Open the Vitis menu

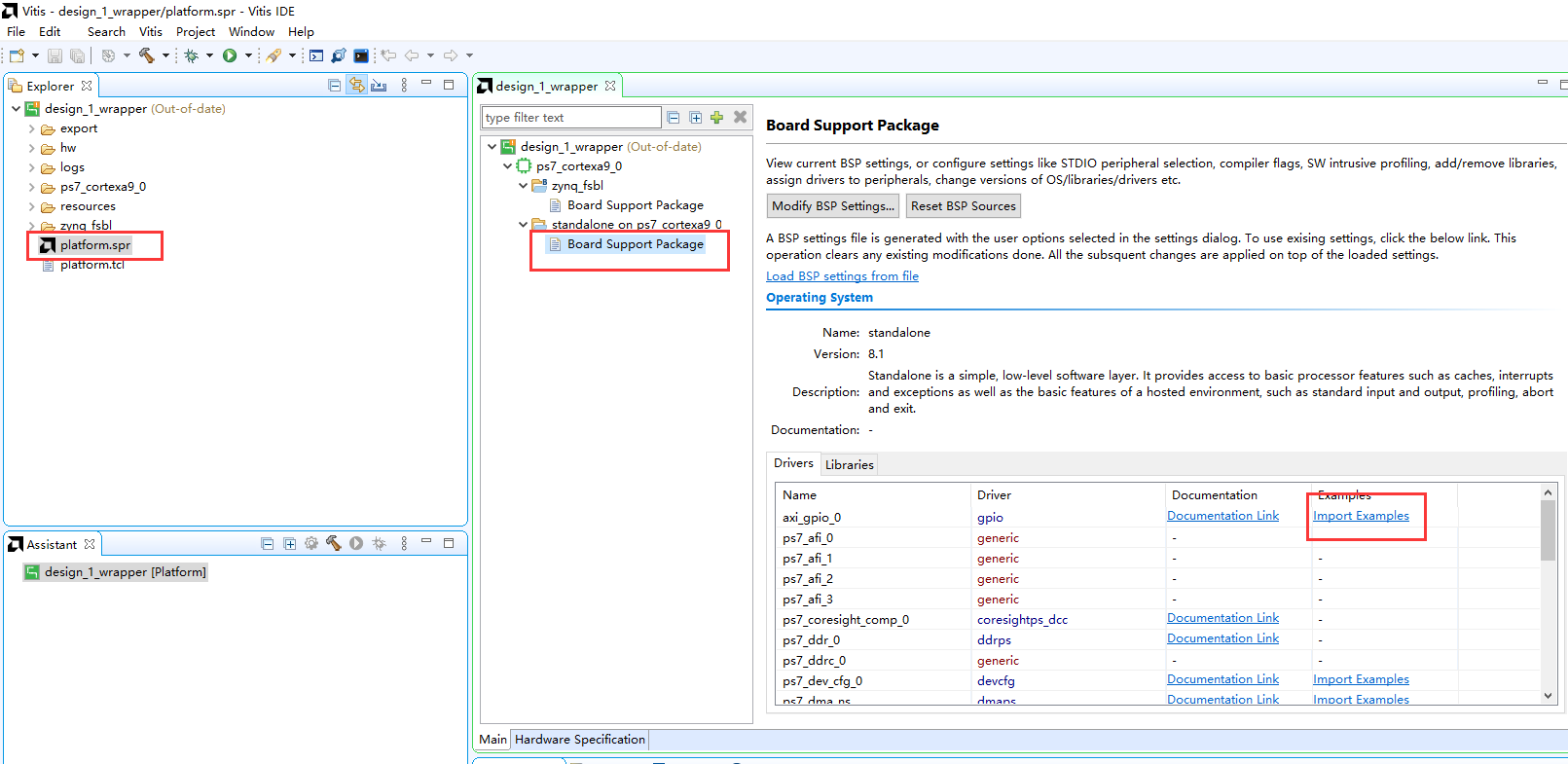(151, 32)
